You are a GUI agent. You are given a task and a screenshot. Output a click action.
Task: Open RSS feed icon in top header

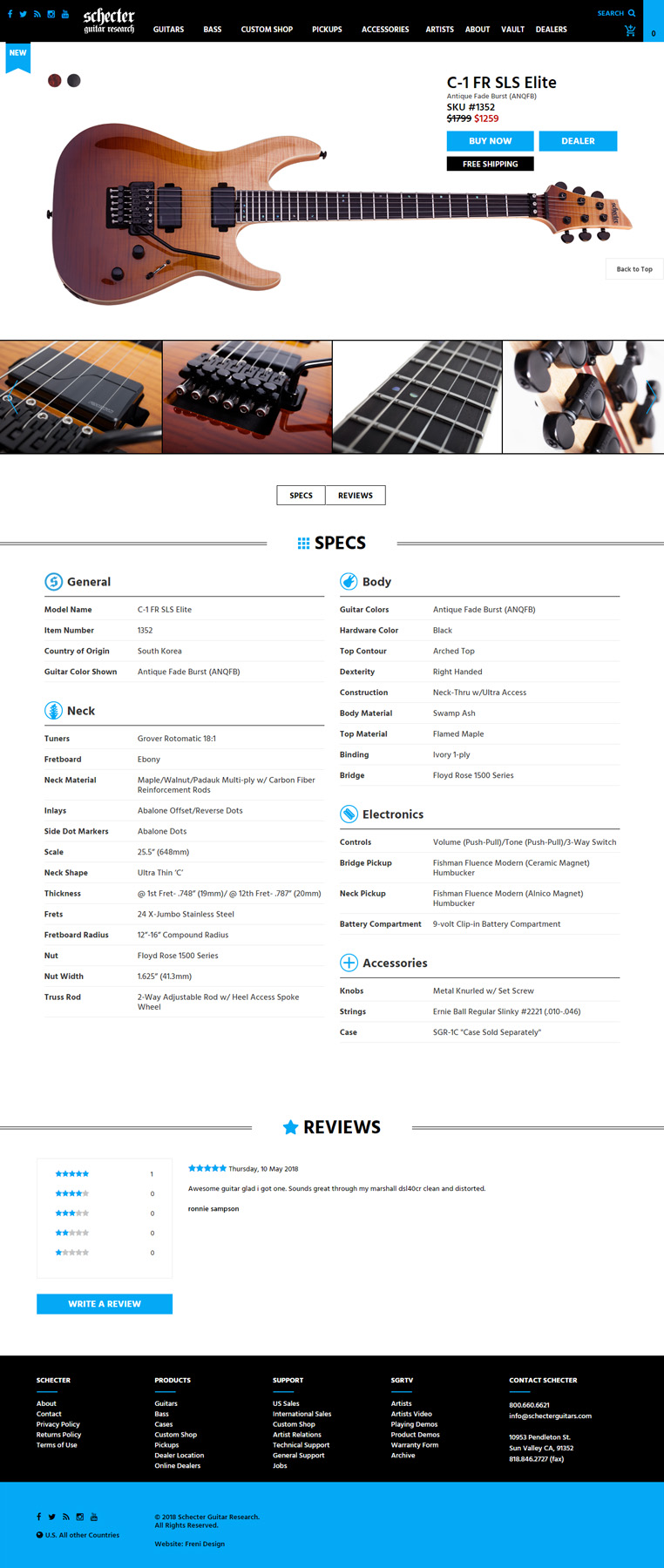(37, 14)
